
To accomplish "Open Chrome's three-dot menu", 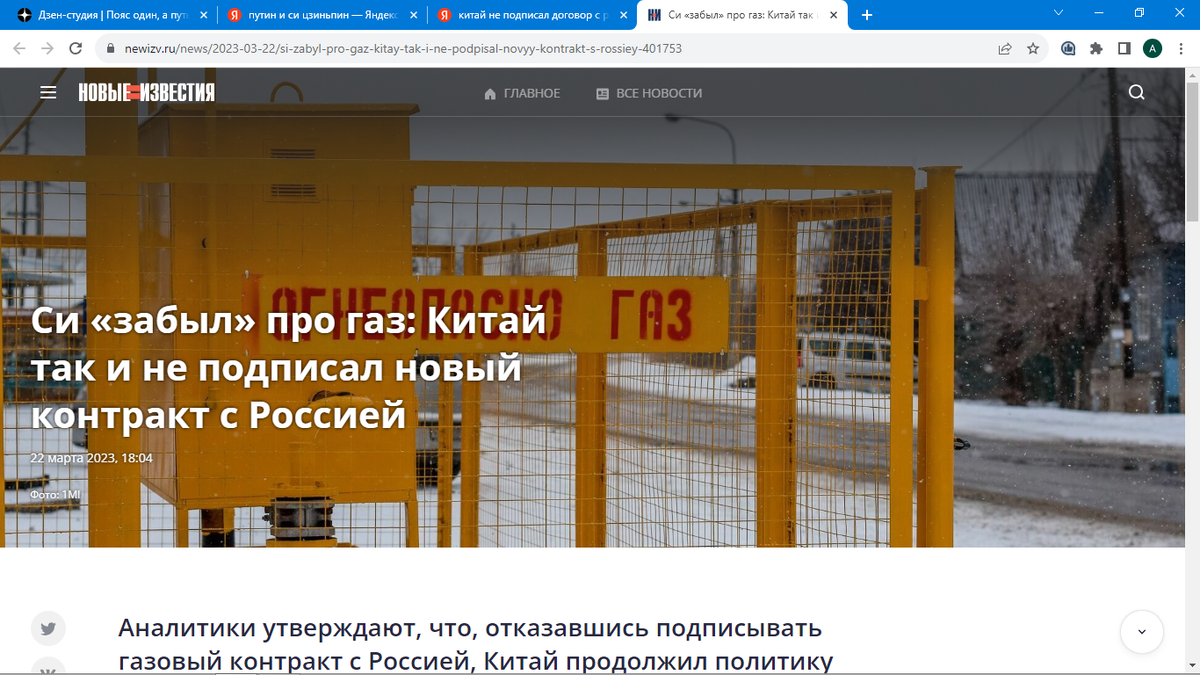I will point(1181,48).
